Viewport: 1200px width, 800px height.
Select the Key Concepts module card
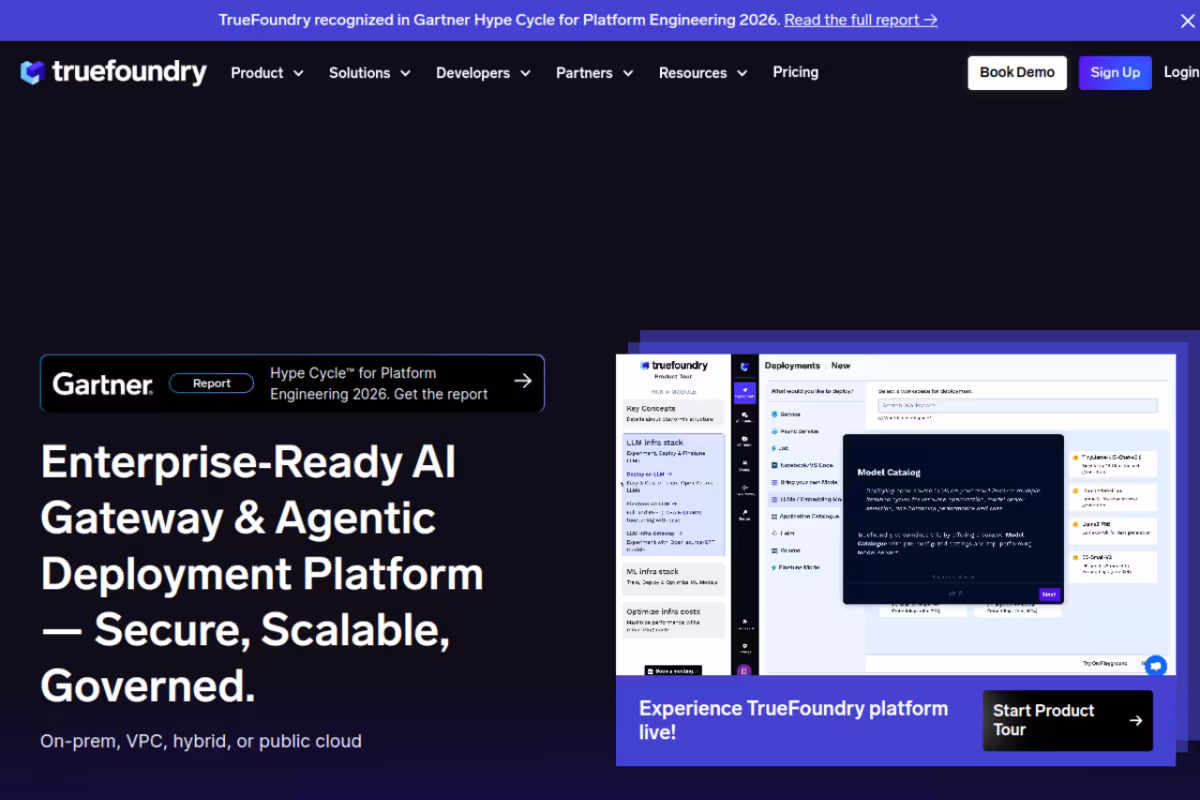673,413
